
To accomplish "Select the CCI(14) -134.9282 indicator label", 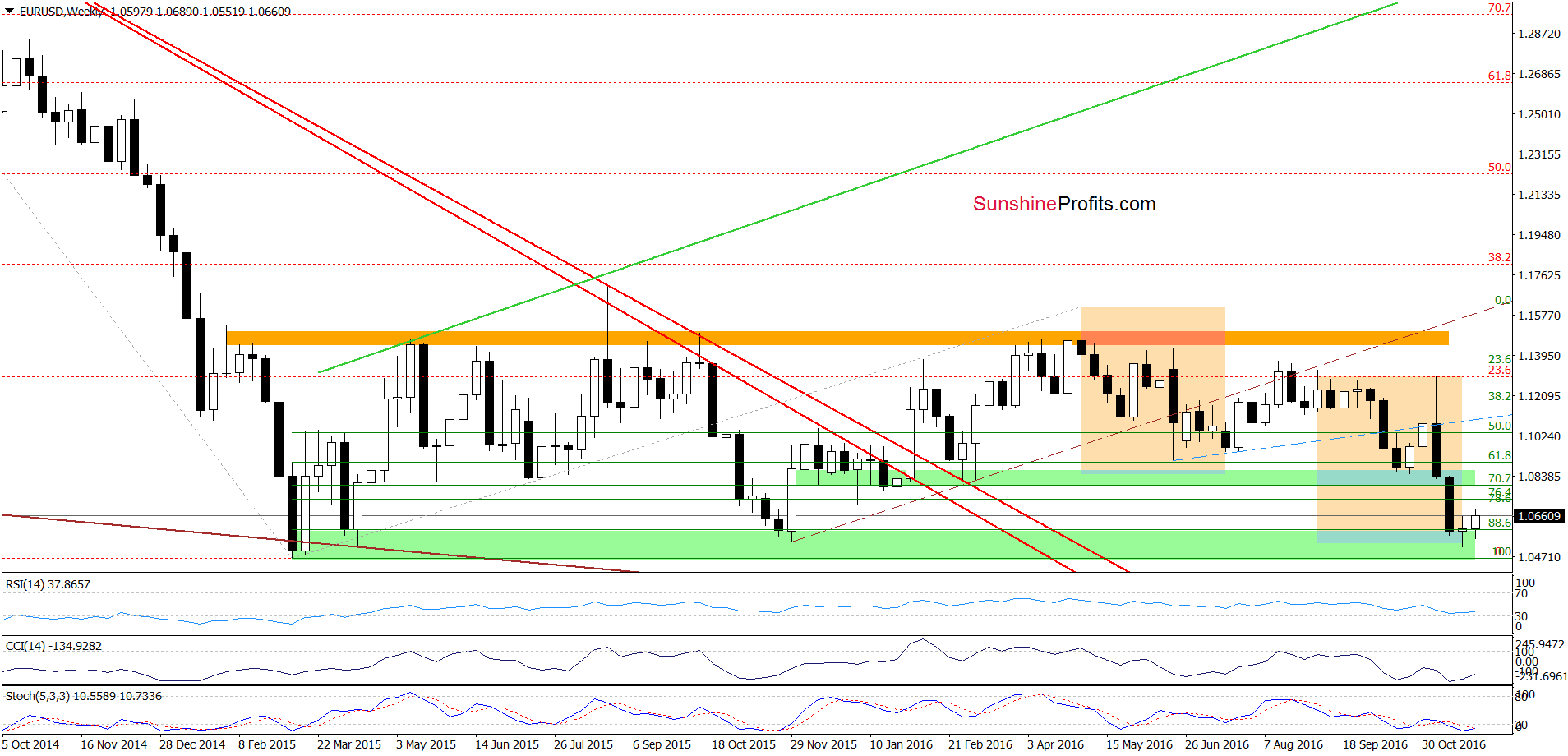I will point(53,646).
